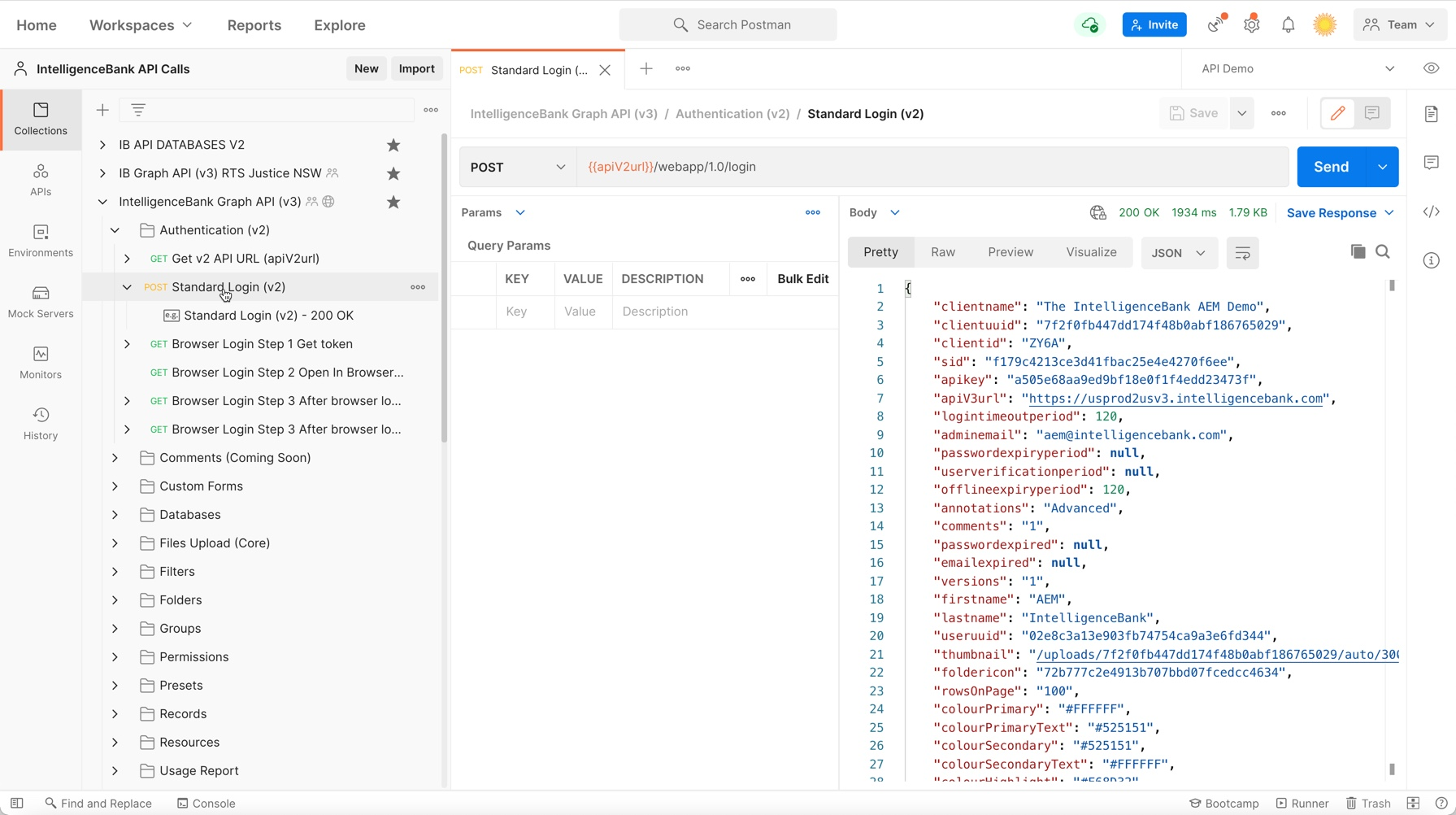The height and width of the screenshot is (815, 1456).
Task: Toggle star on IB API DATABASES V2
Action: (393, 145)
